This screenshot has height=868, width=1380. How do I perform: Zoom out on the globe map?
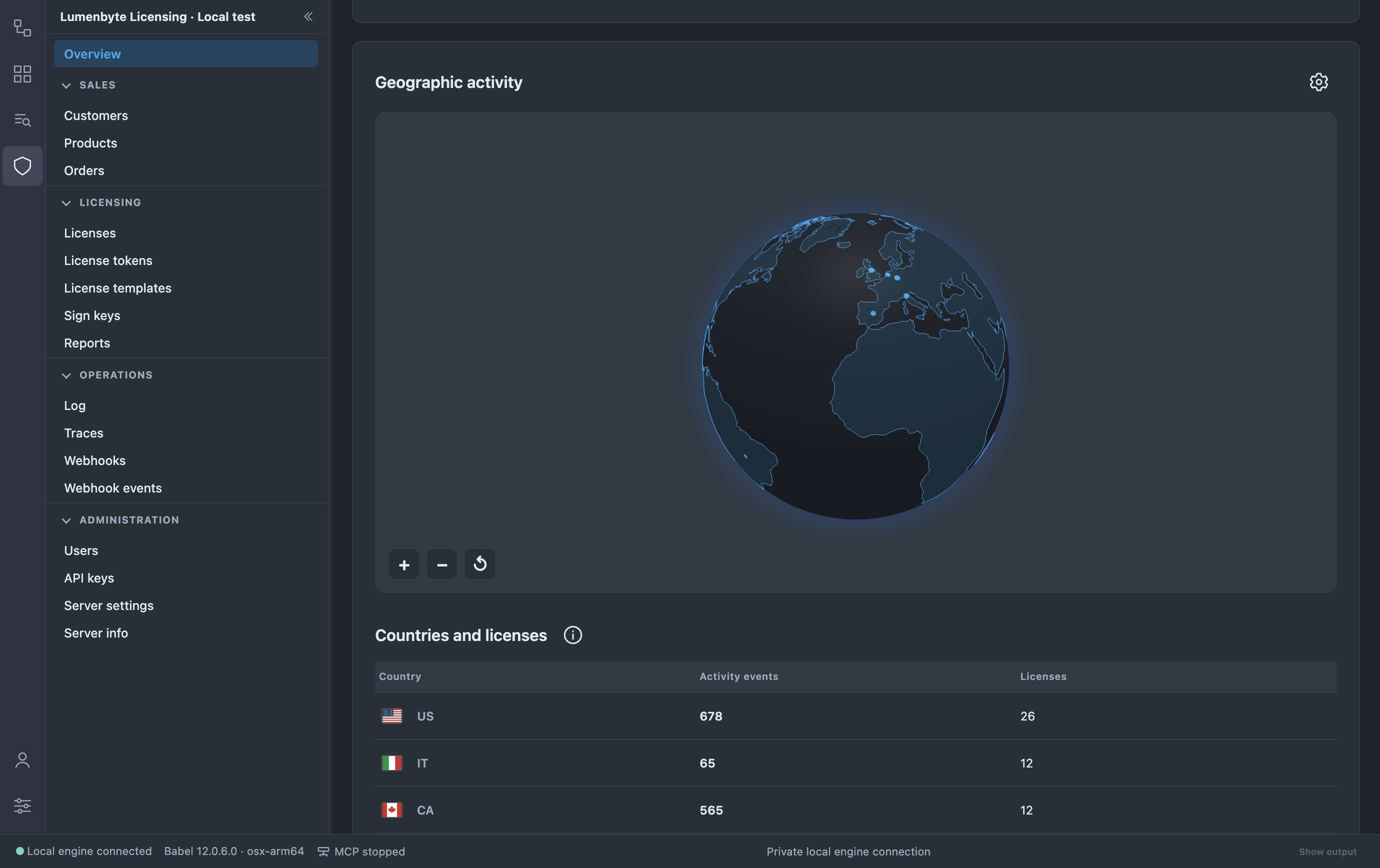[442, 564]
